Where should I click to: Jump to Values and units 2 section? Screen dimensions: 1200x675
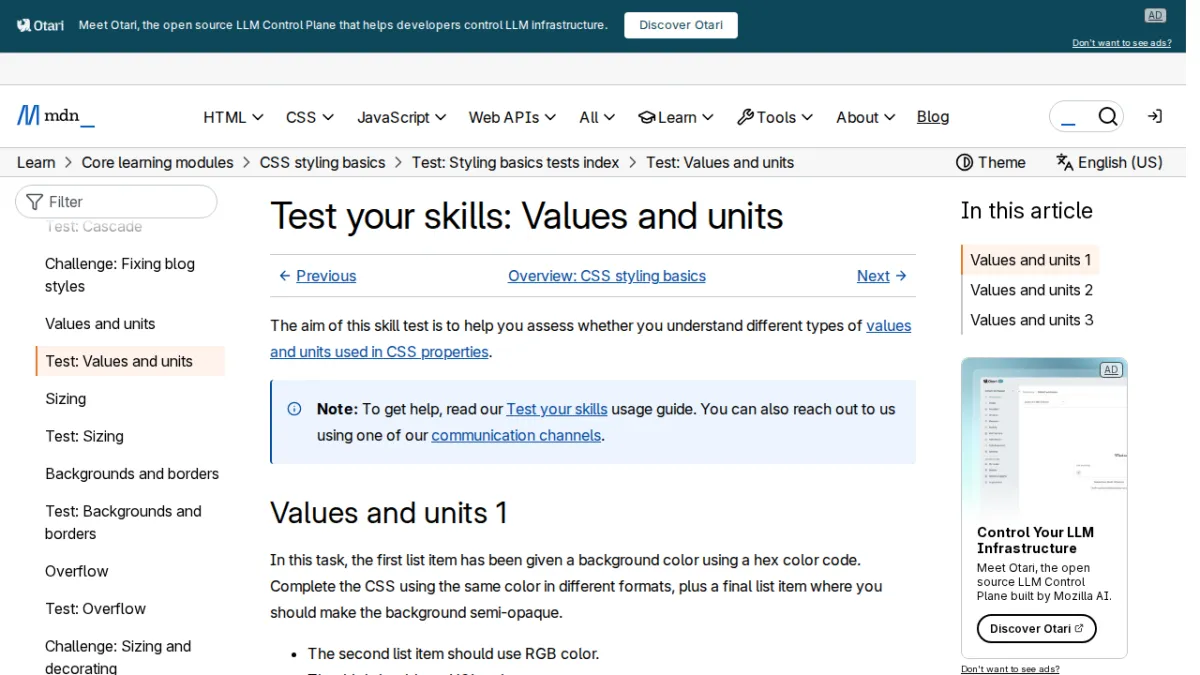pos(1031,290)
